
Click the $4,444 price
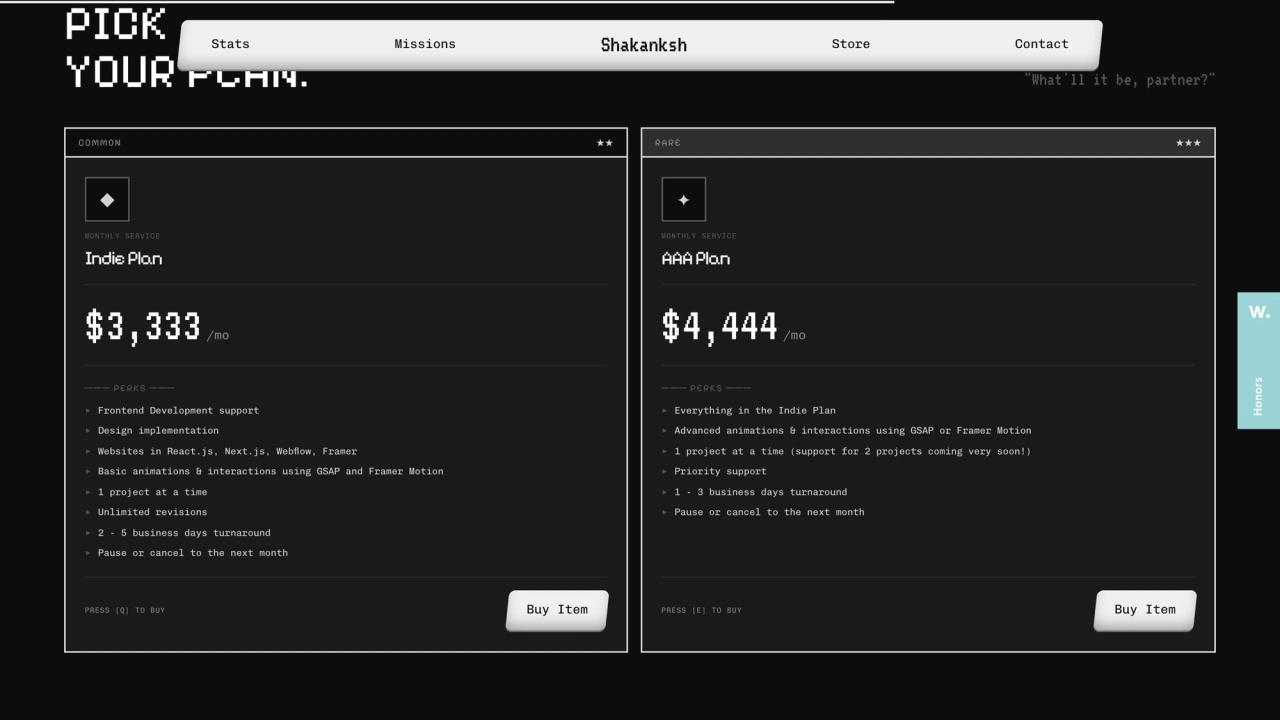coord(720,326)
